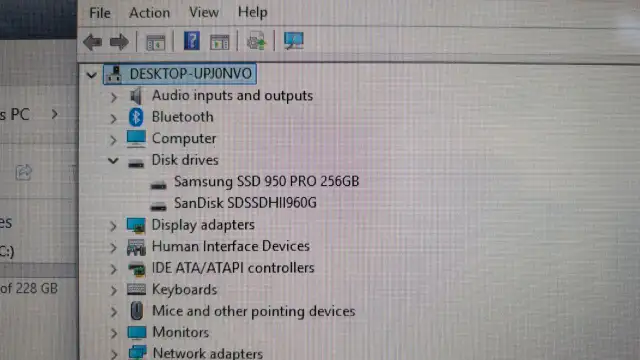The width and height of the screenshot is (640, 360).
Task: Open the View menu
Action: tap(204, 13)
